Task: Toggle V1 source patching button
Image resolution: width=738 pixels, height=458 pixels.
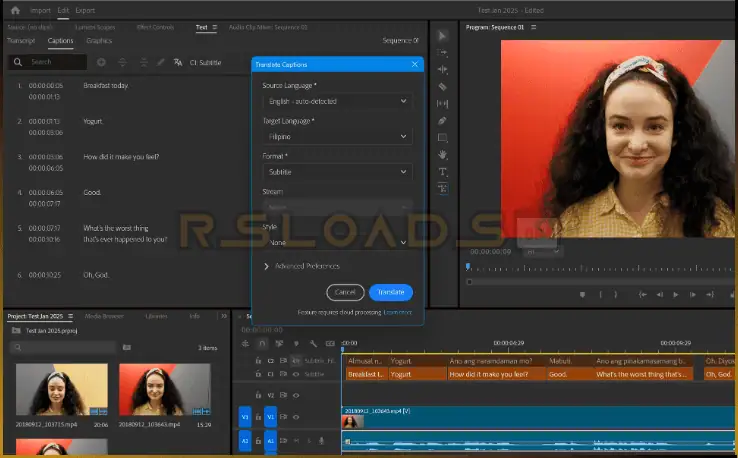Action: point(245,417)
